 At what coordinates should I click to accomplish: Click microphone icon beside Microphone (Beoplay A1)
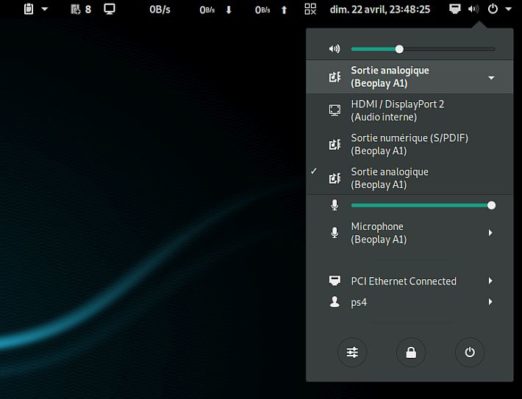click(334, 233)
